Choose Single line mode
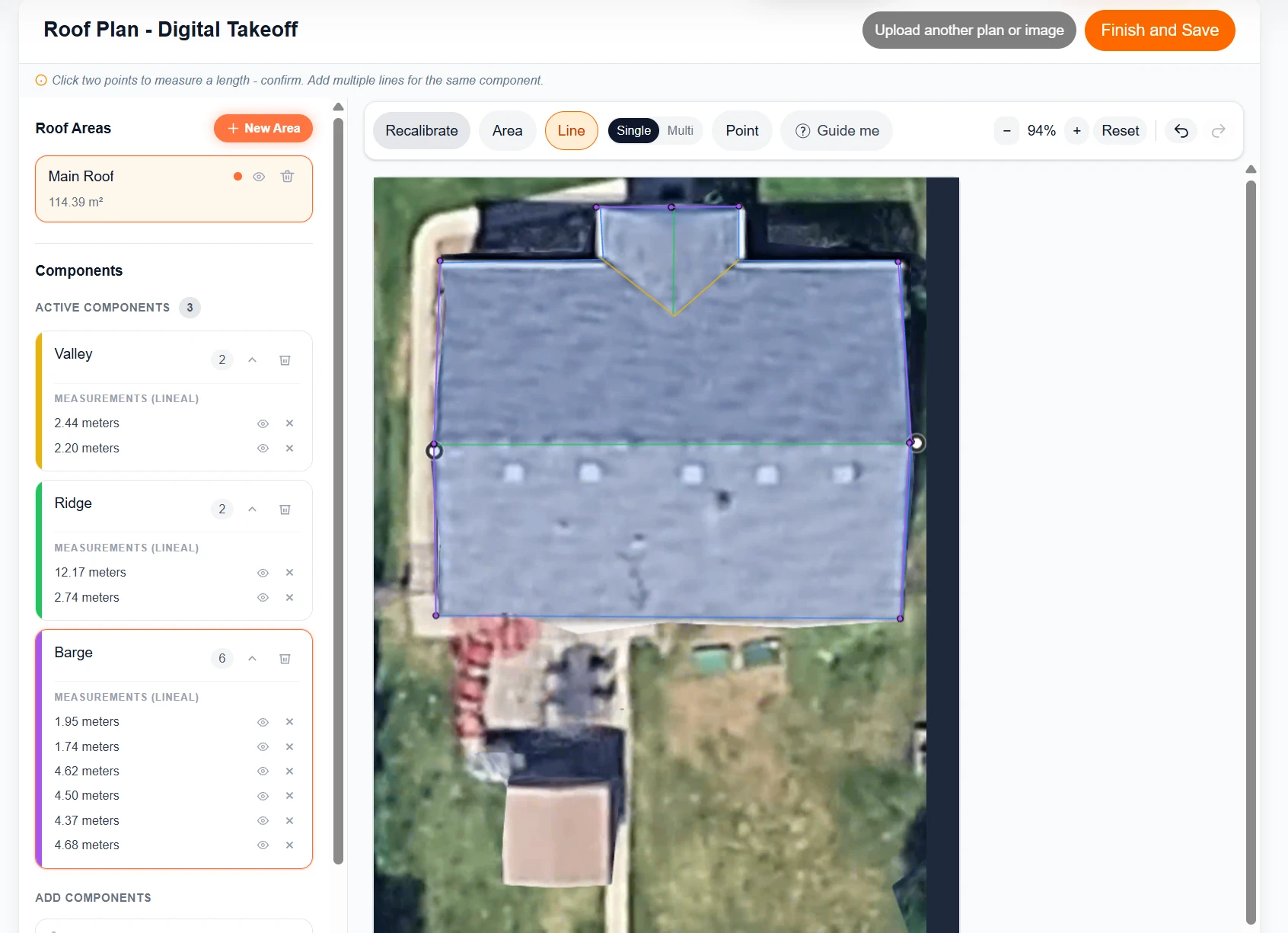This screenshot has height=933, width=1288. pos(633,131)
